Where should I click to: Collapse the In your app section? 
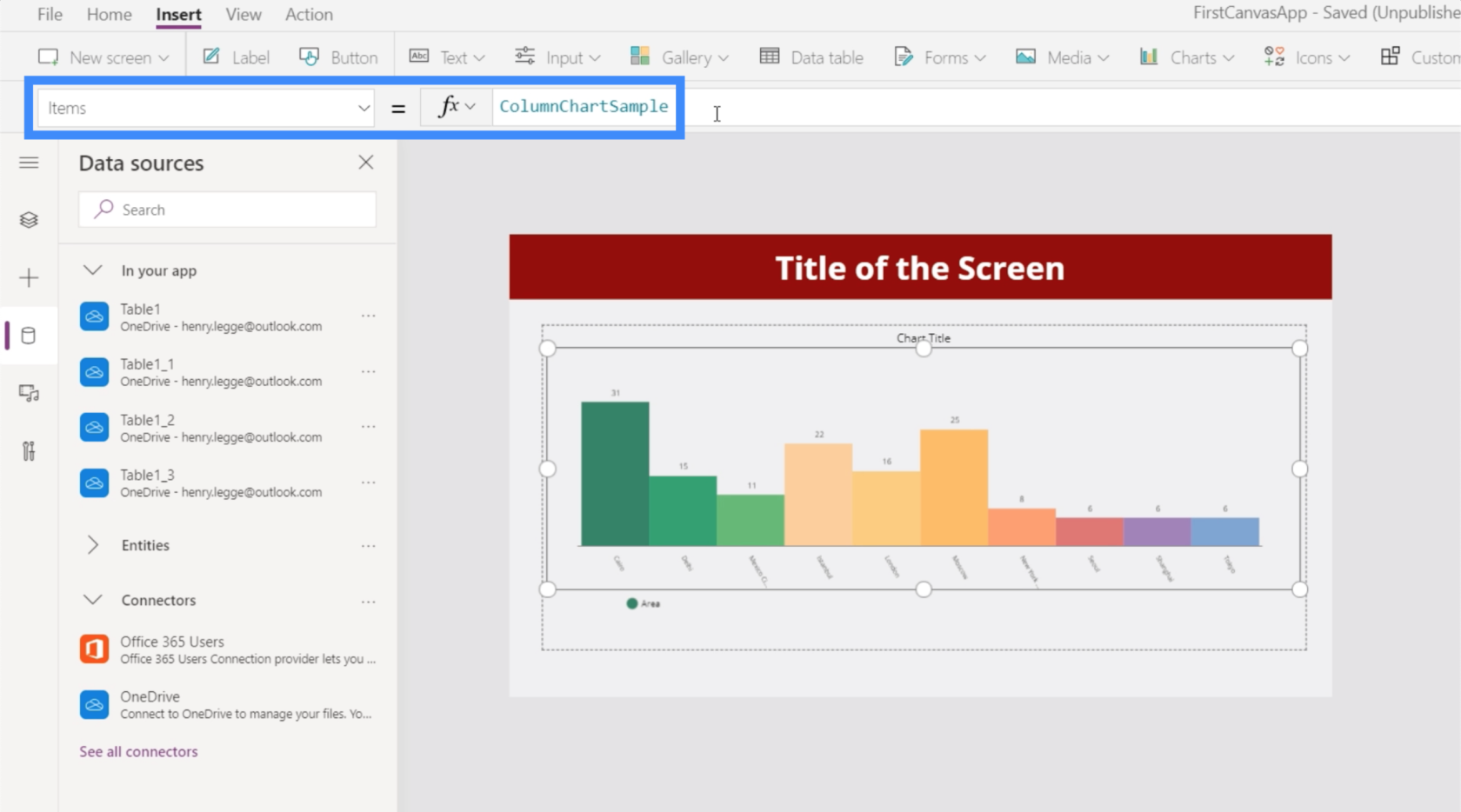(92, 270)
